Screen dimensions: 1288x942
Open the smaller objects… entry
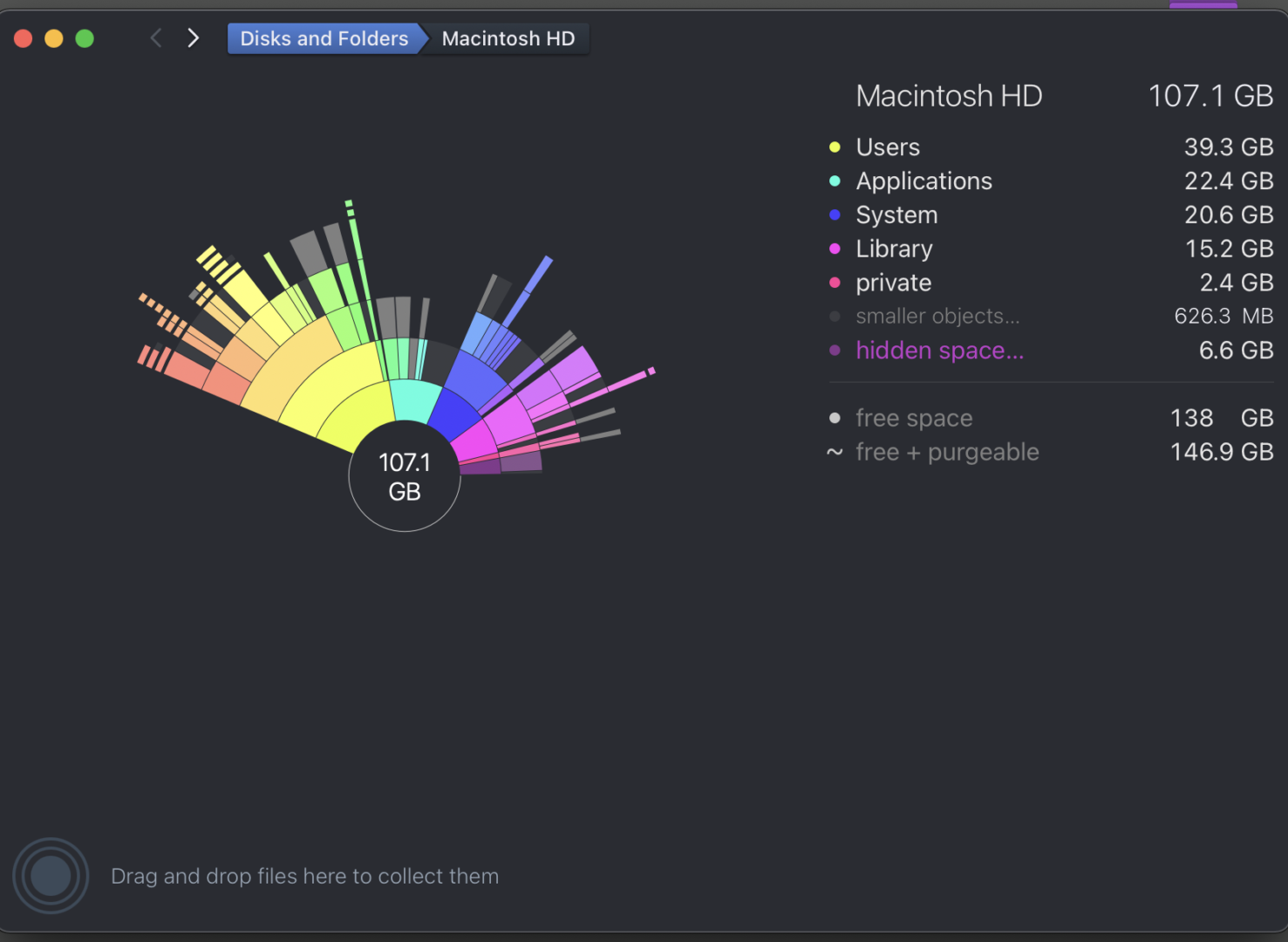[x=1051, y=316]
